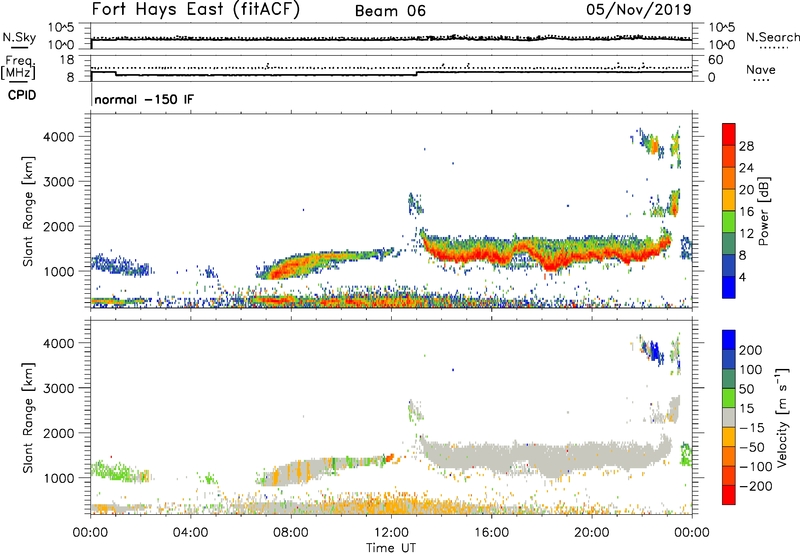The image size is (800, 554).
Task: Pick the yellow-orange segment of Power color bar
Action: point(729,199)
